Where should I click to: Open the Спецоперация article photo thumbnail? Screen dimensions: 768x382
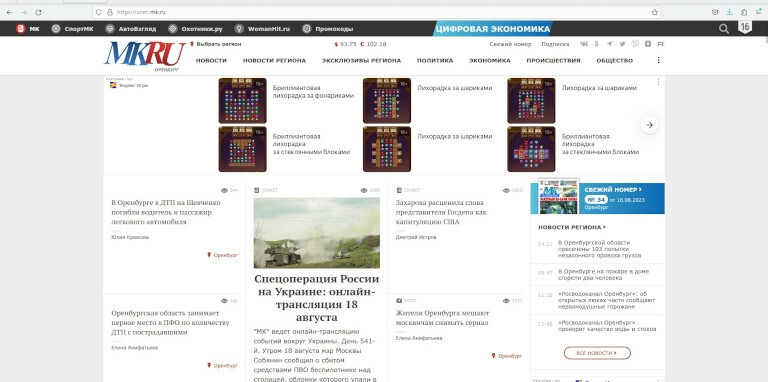point(316,233)
